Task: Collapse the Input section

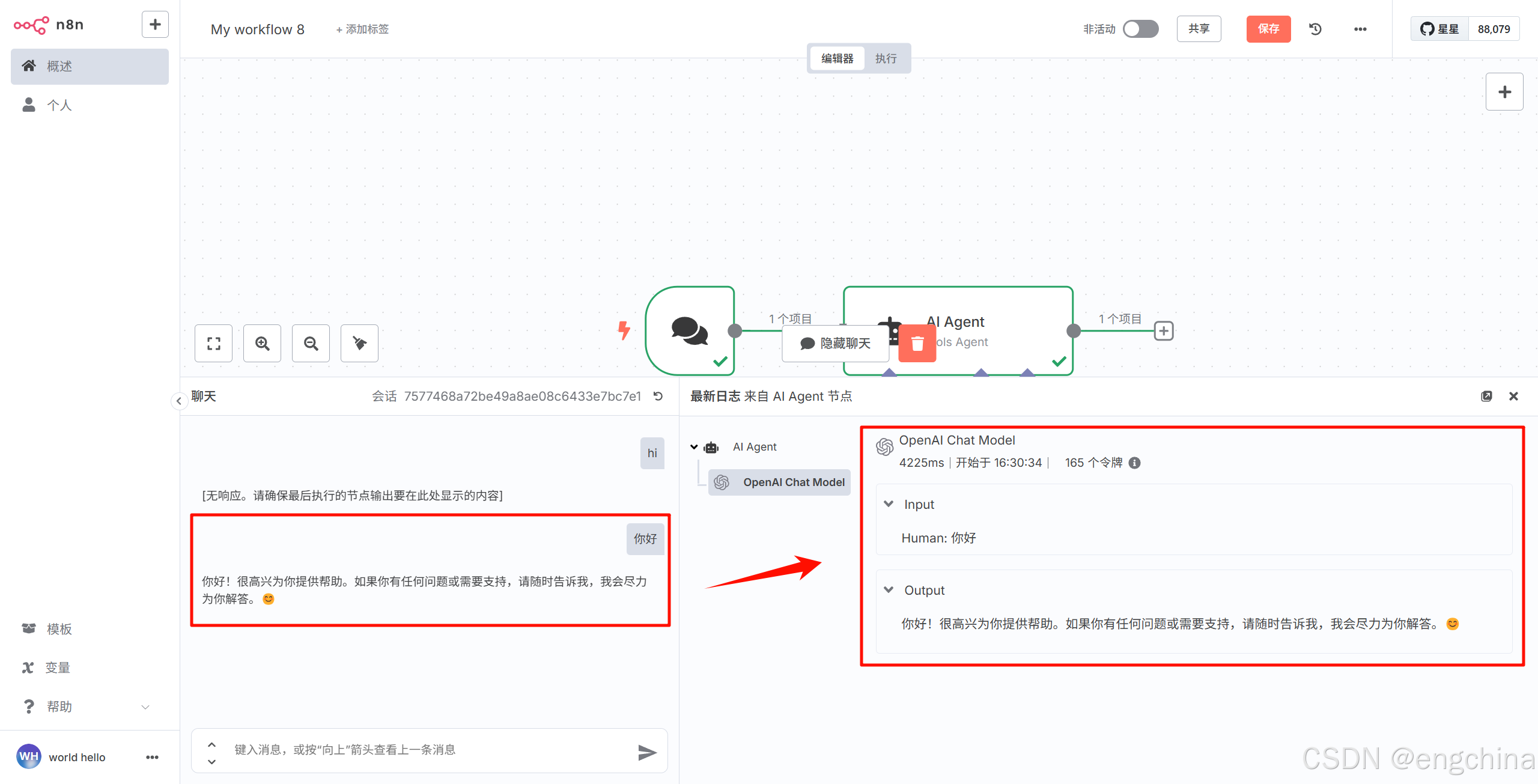Action: pos(889,504)
